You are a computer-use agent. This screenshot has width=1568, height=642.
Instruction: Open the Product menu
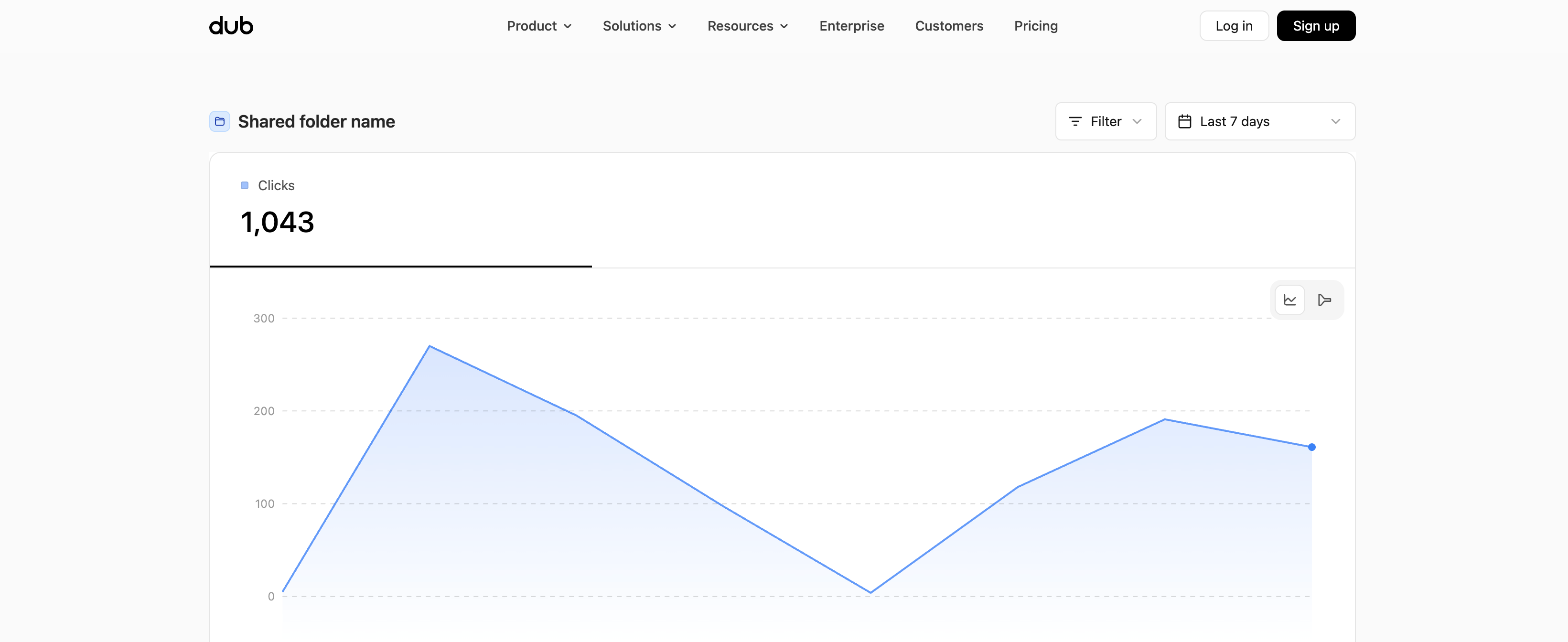tap(539, 26)
